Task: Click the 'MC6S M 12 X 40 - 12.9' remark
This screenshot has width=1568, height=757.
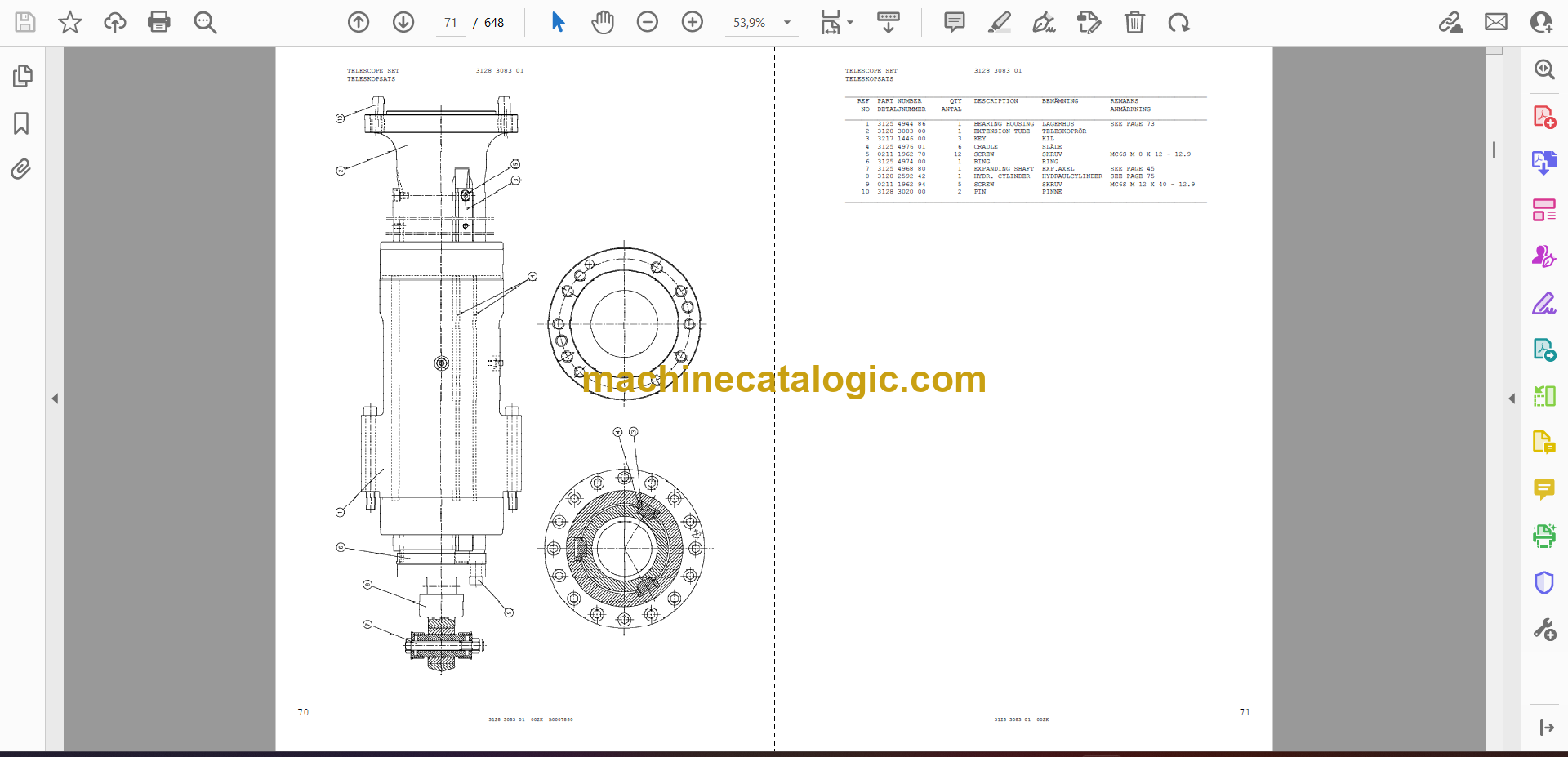Action: (1152, 185)
